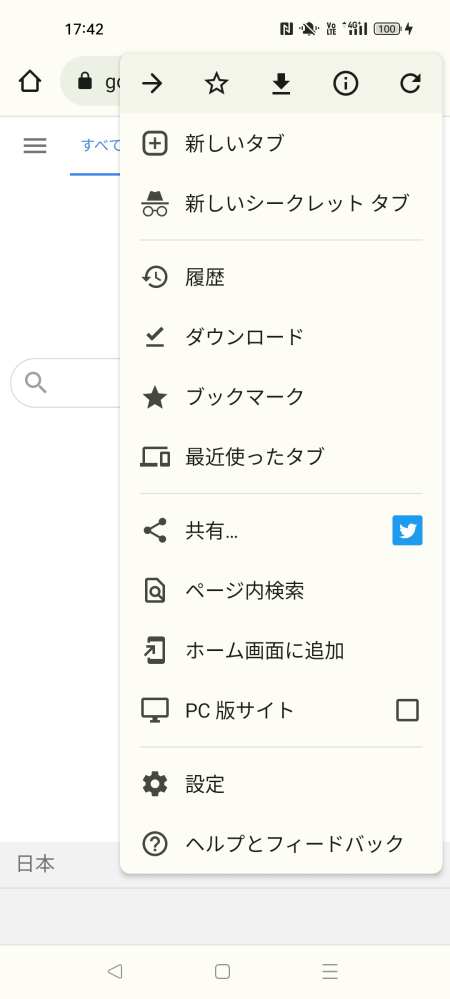
Task: Open the page info icon
Action: pos(345,83)
